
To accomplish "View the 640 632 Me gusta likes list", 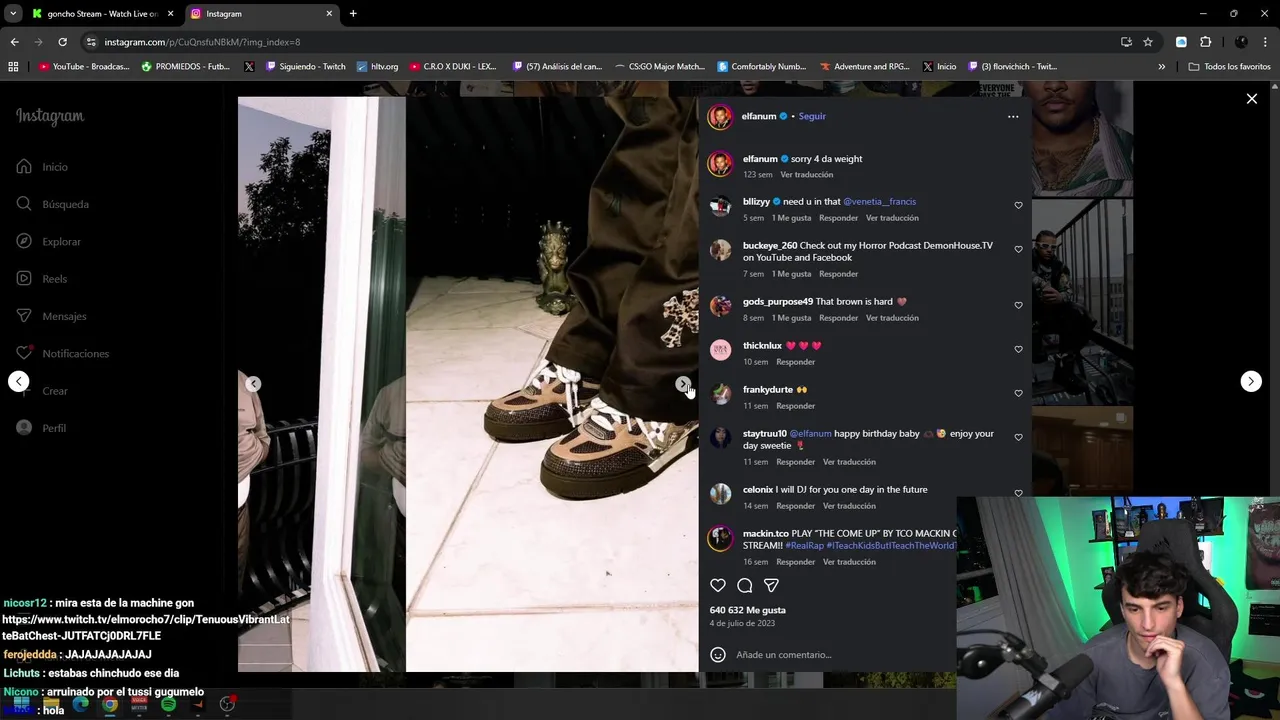I will 748,610.
